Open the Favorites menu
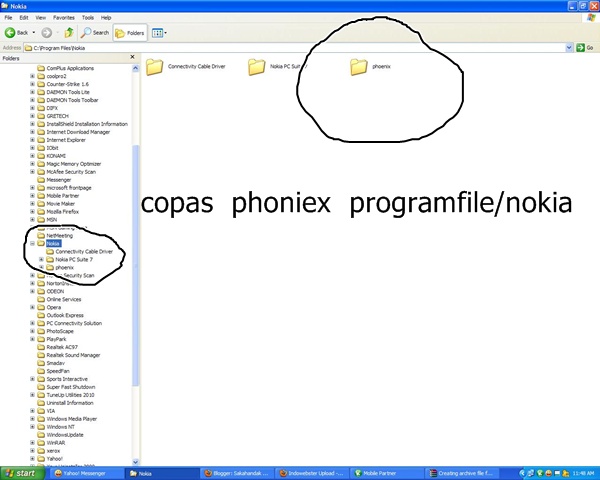The width and height of the screenshot is (600, 480). (x=64, y=18)
